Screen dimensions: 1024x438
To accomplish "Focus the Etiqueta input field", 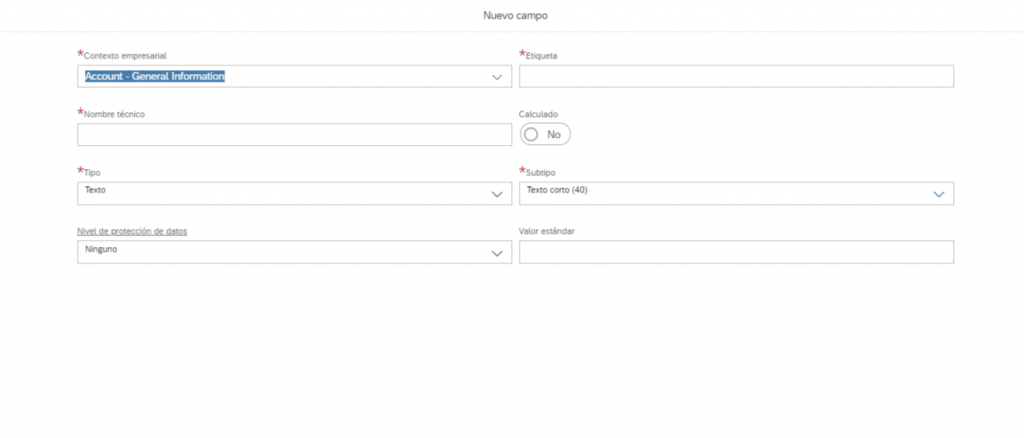I will click(x=736, y=76).
